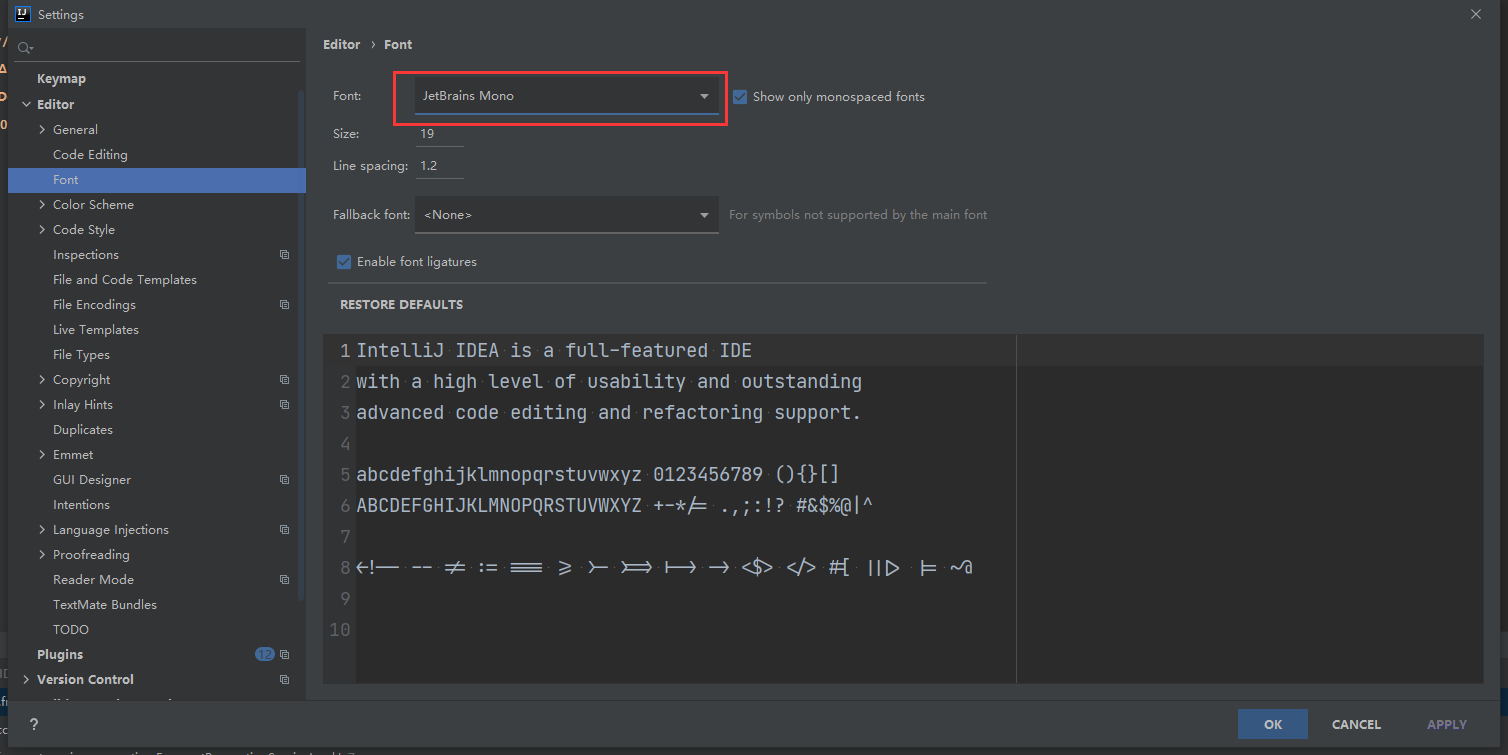Expand the Color Scheme node
This screenshot has width=1508, height=755.
tap(42, 205)
